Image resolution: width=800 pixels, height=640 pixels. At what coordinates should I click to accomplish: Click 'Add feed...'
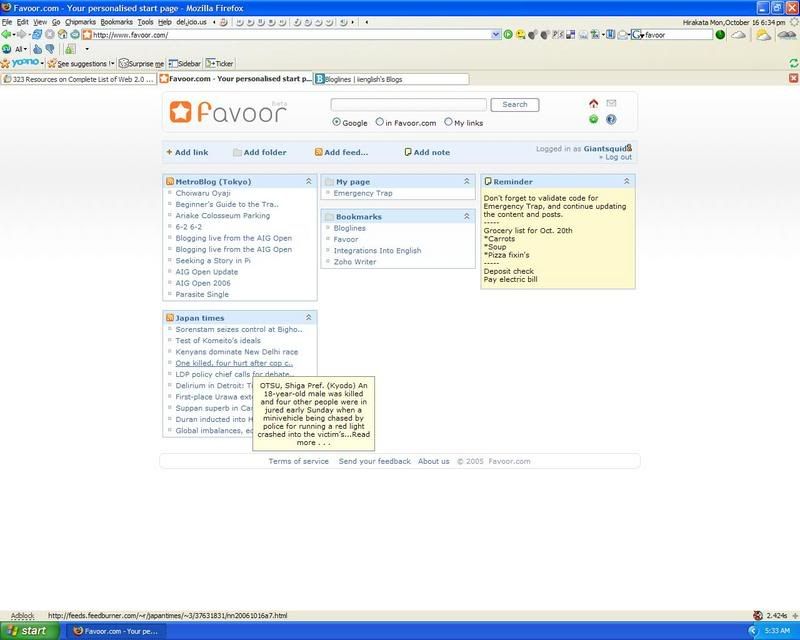[341, 152]
